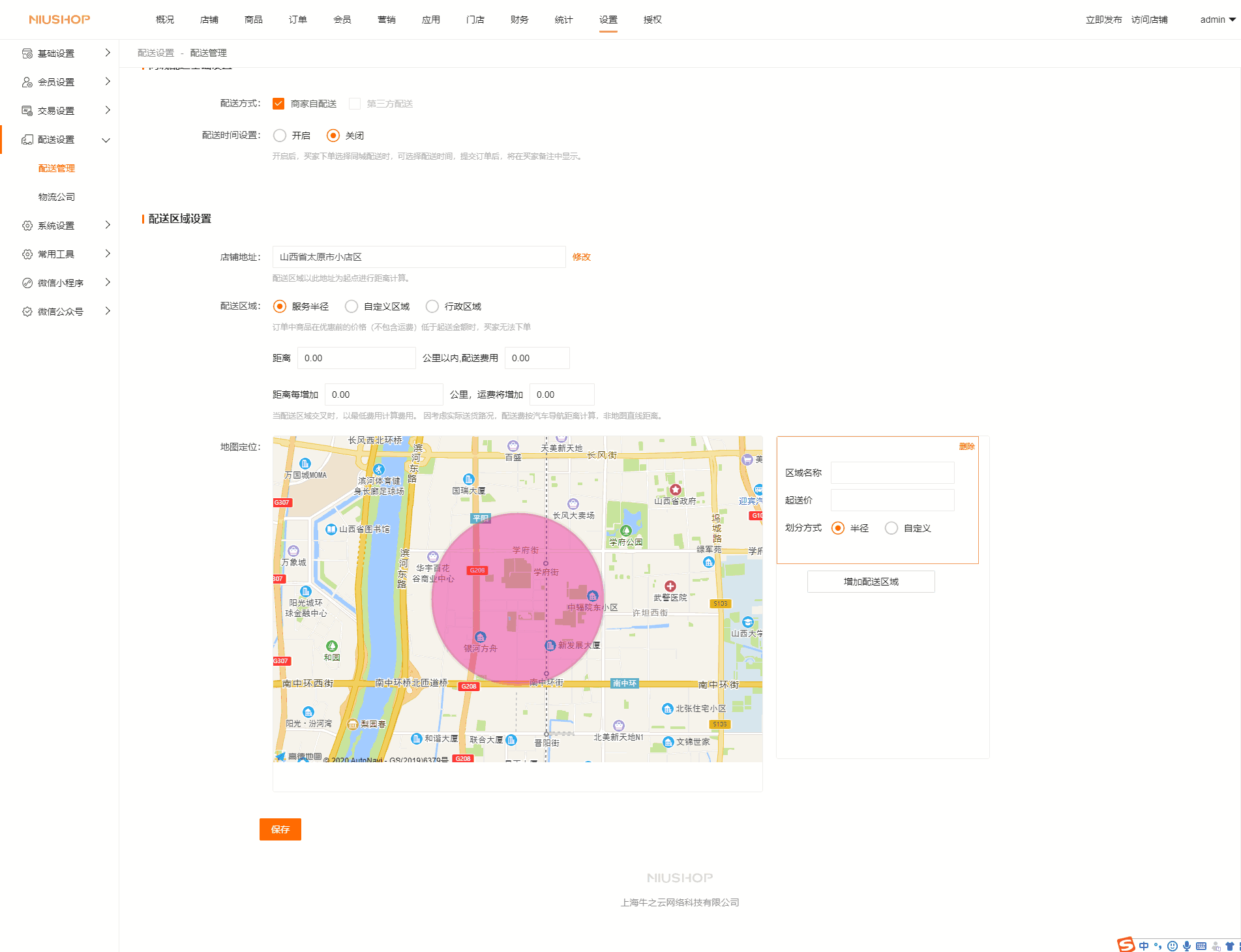Click the orange 保存 button
The height and width of the screenshot is (952, 1241).
coord(280,829)
